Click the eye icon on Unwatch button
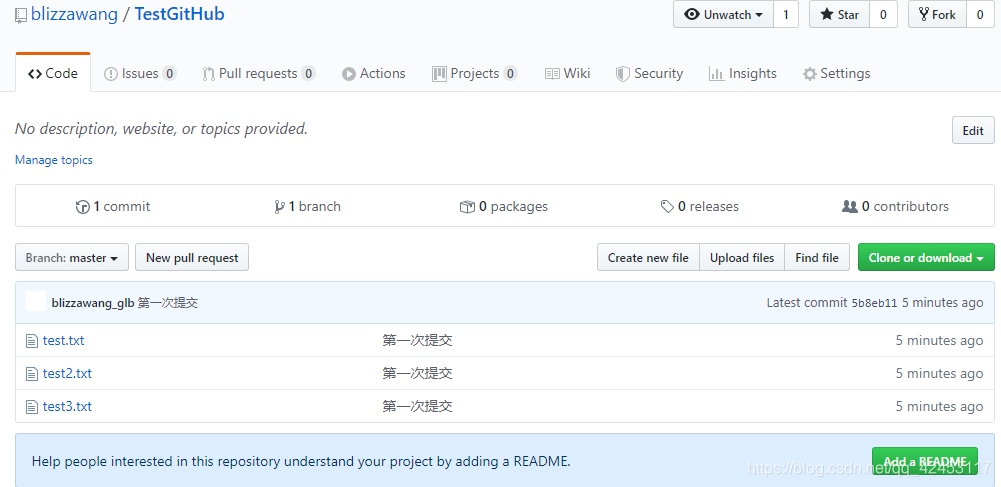Viewport: 1001px width, 487px height. [692, 14]
